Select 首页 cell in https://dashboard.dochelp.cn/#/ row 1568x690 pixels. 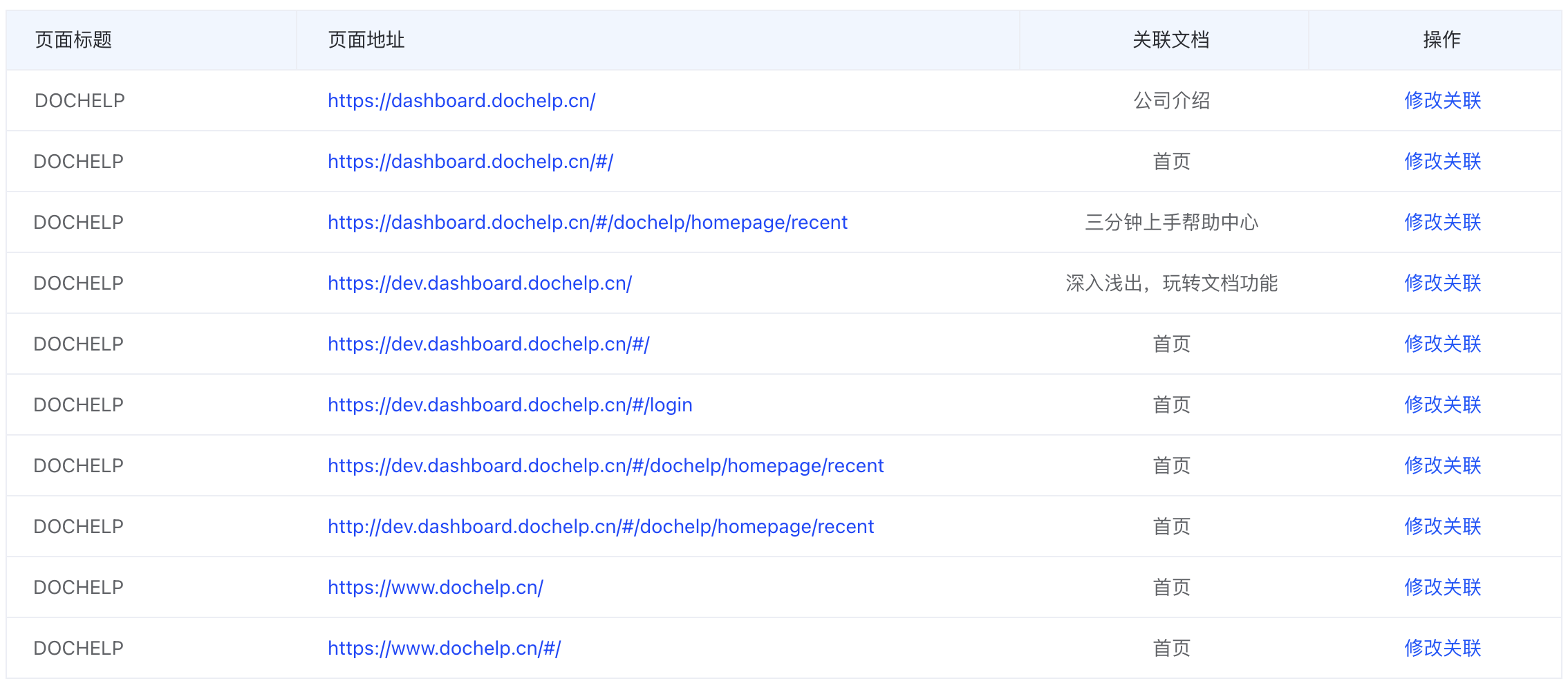[1171, 162]
